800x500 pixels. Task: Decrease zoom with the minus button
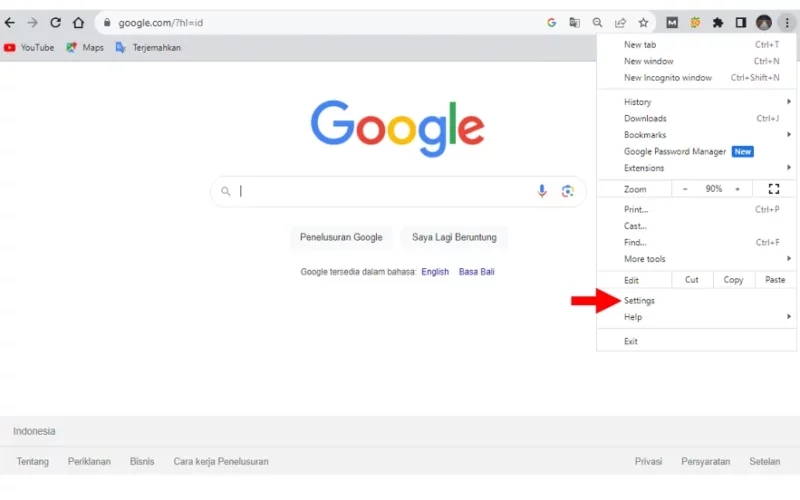pyautogui.click(x=685, y=189)
